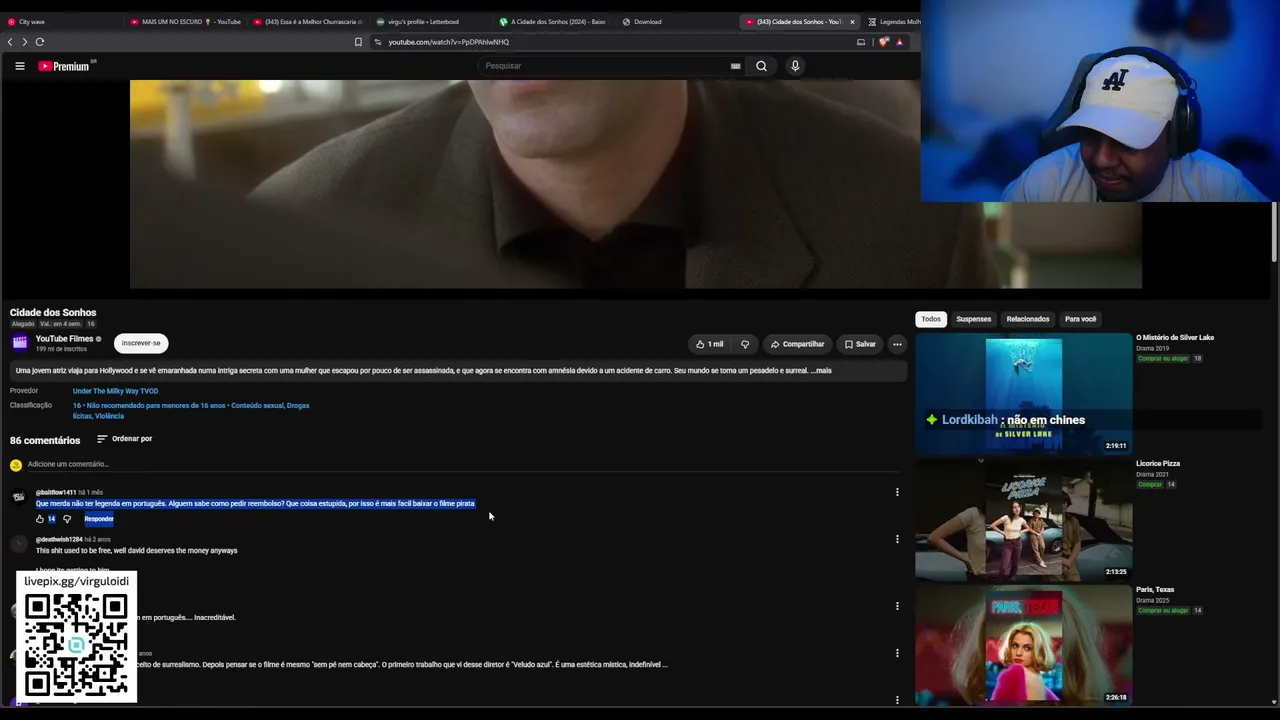The width and height of the screenshot is (1280, 720).
Task: Save the video with the Salvar button
Action: pyautogui.click(x=860, y=344)
